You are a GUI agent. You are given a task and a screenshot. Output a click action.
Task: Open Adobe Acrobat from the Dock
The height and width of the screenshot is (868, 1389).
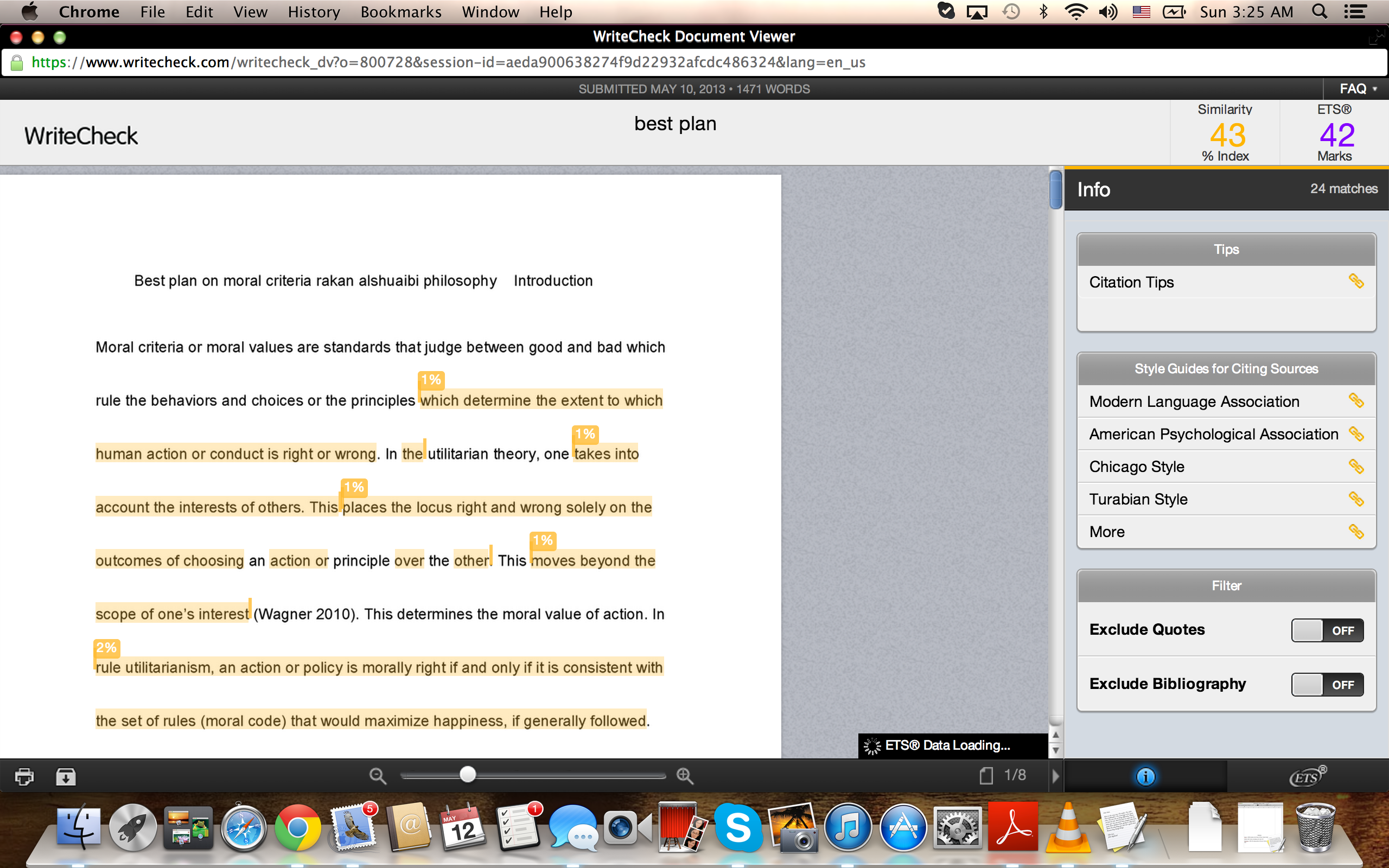1013,827
